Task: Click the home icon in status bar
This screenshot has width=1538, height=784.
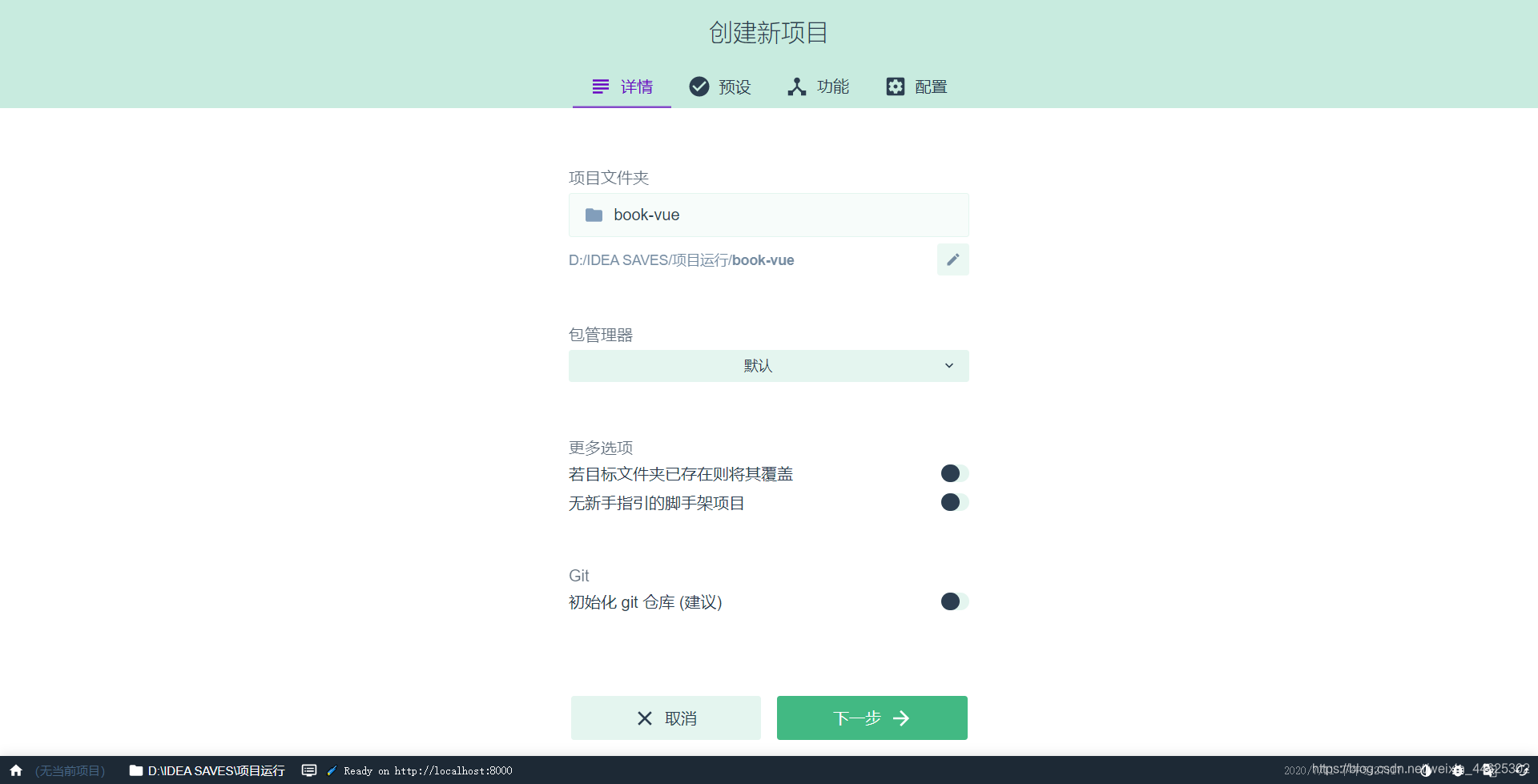Action: 16,770
